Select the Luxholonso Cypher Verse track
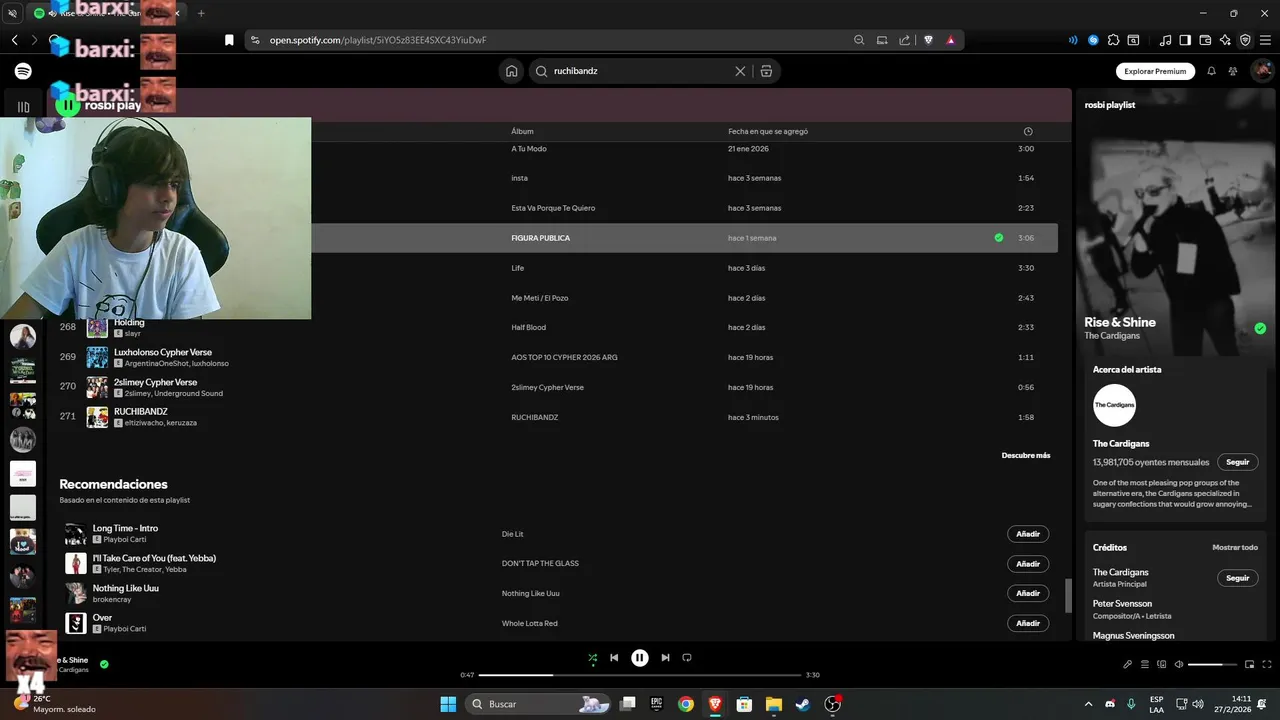Viewport: 1280px width, 720px height. (163, 352)
